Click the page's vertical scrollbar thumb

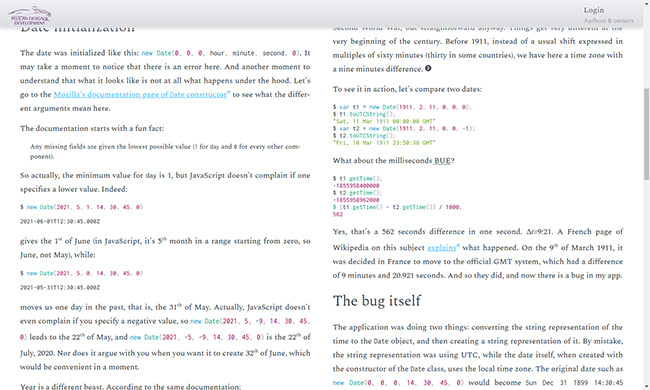(646, 134)
